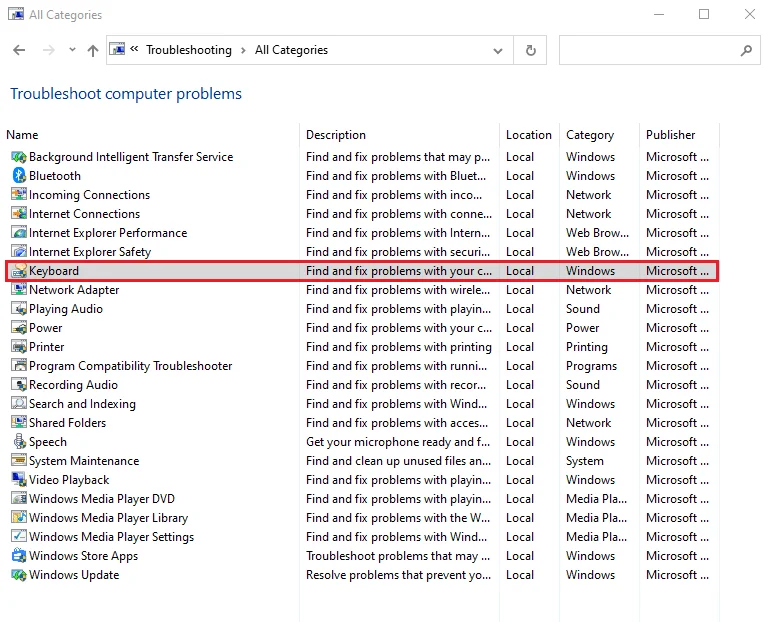The image size is (772, 622).
Task: Click the search magnifier icon
Action: pyautogui.click(x=746, y=50)
